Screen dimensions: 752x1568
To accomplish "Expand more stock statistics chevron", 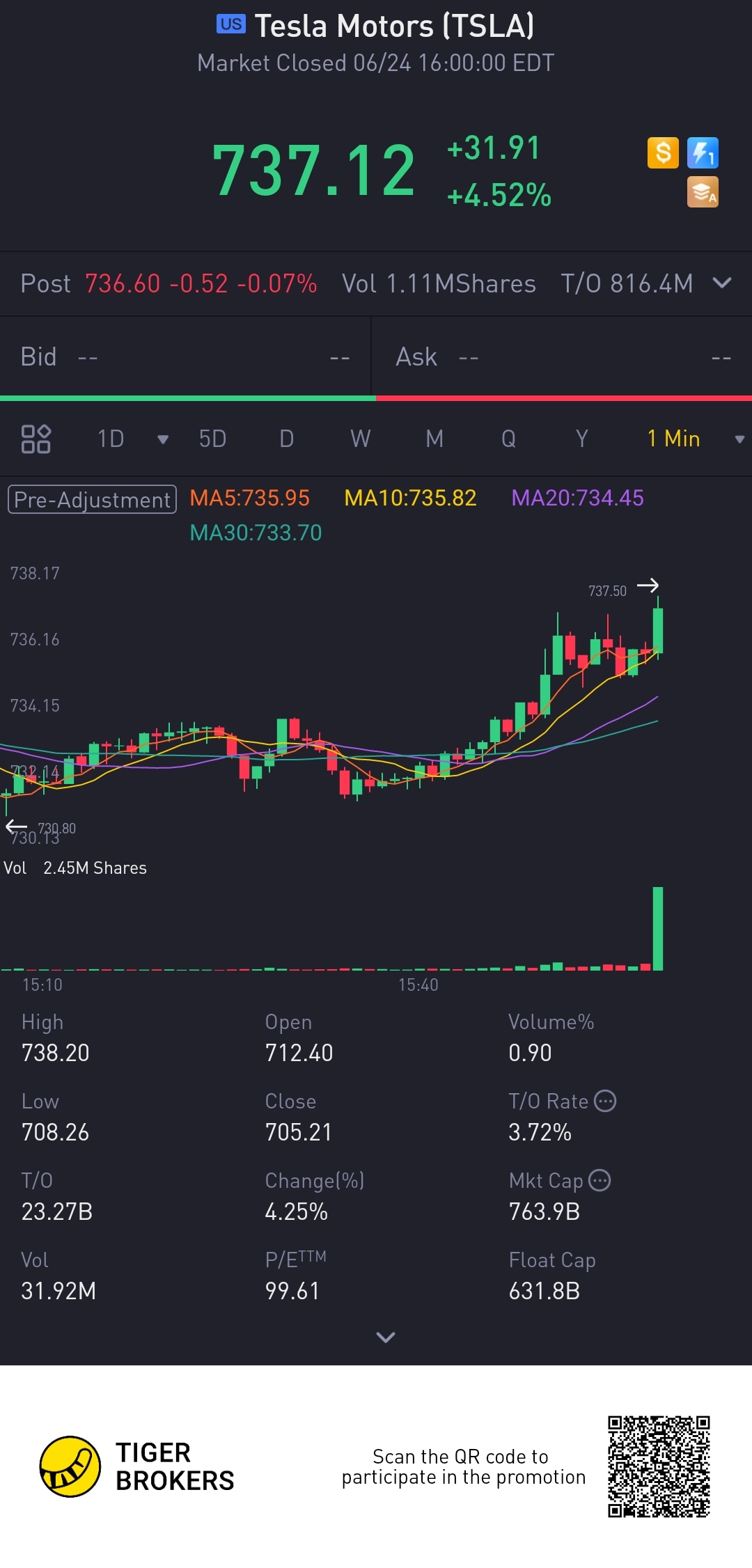I will point(385,1337).
